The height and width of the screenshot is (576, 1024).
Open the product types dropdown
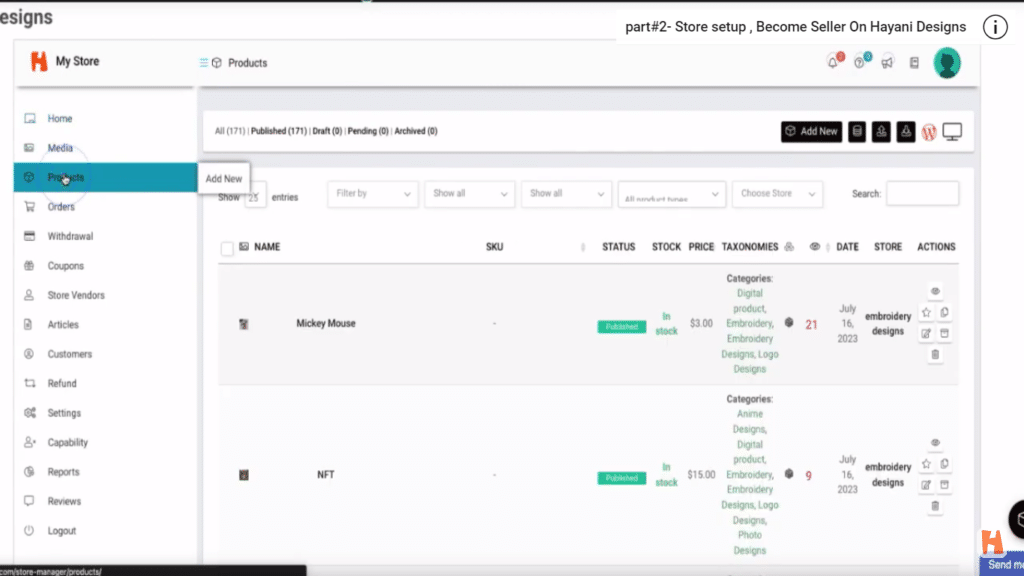point(671,195)
